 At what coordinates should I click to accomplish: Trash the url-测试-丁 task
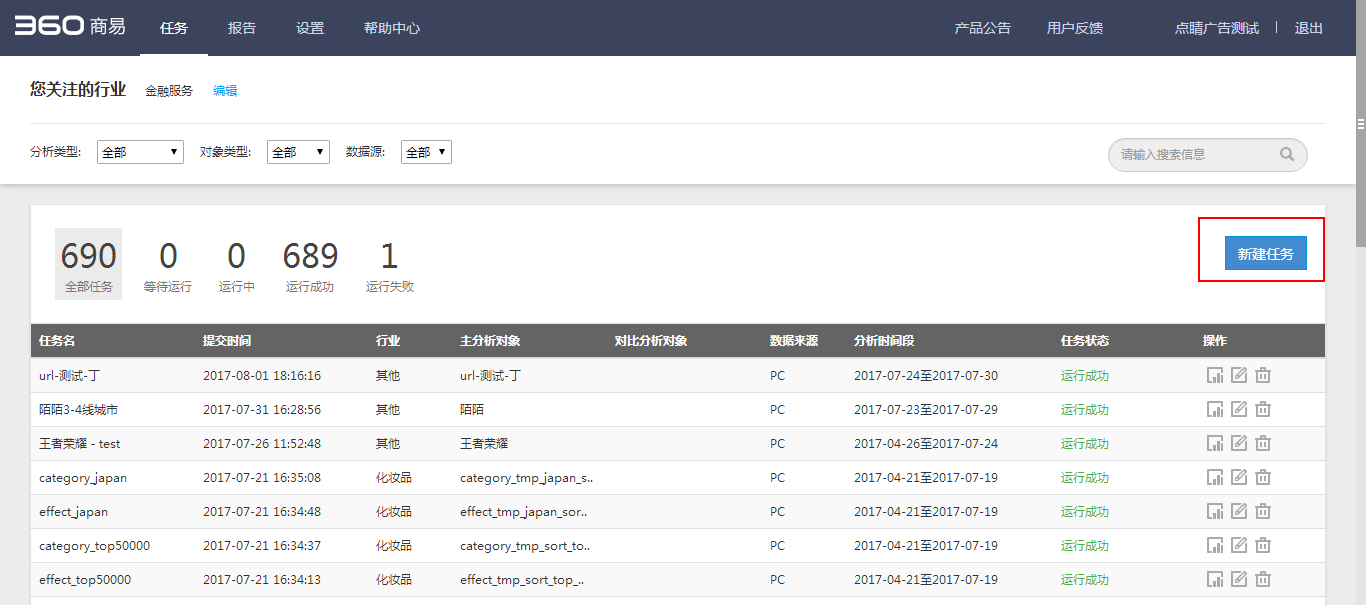(x=1263, y=376)
